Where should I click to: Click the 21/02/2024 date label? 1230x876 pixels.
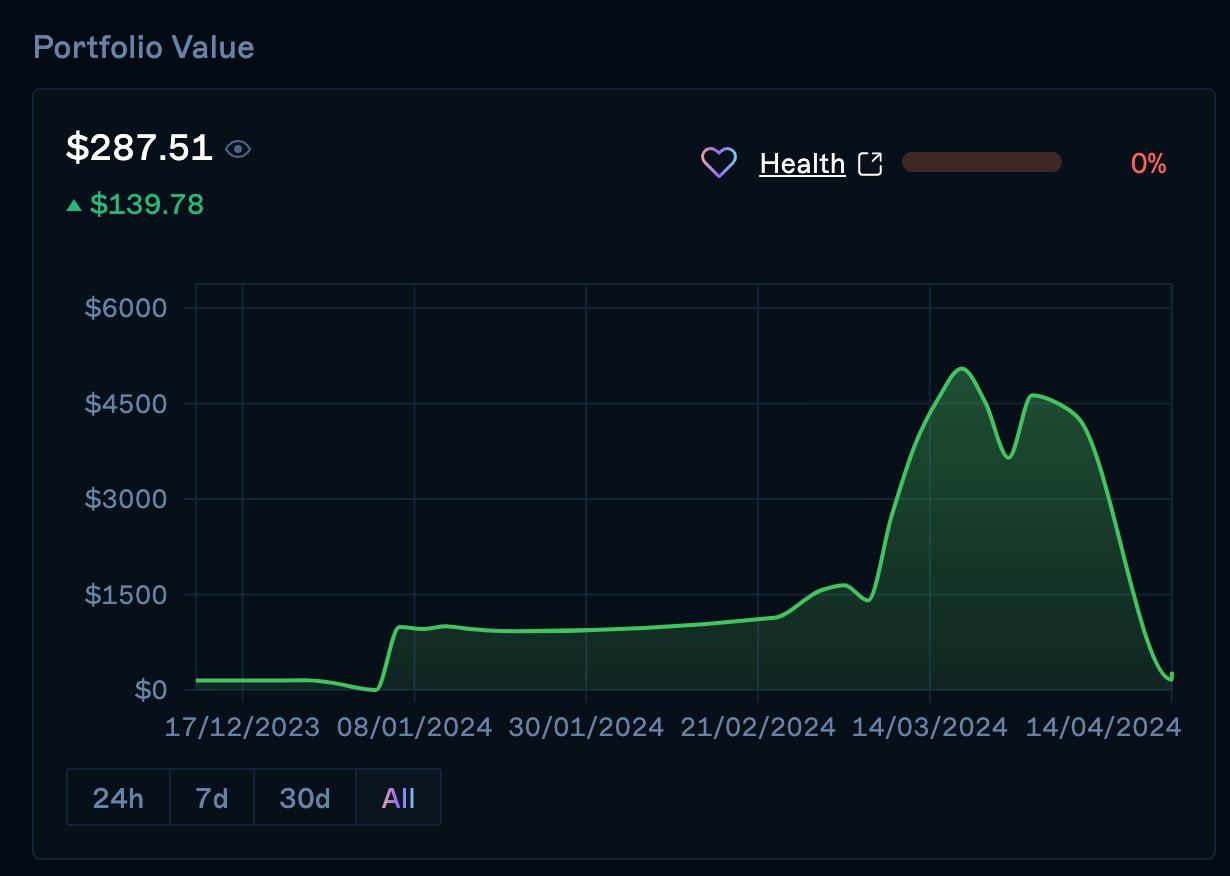pyautogui.click(x=758, y=727)
